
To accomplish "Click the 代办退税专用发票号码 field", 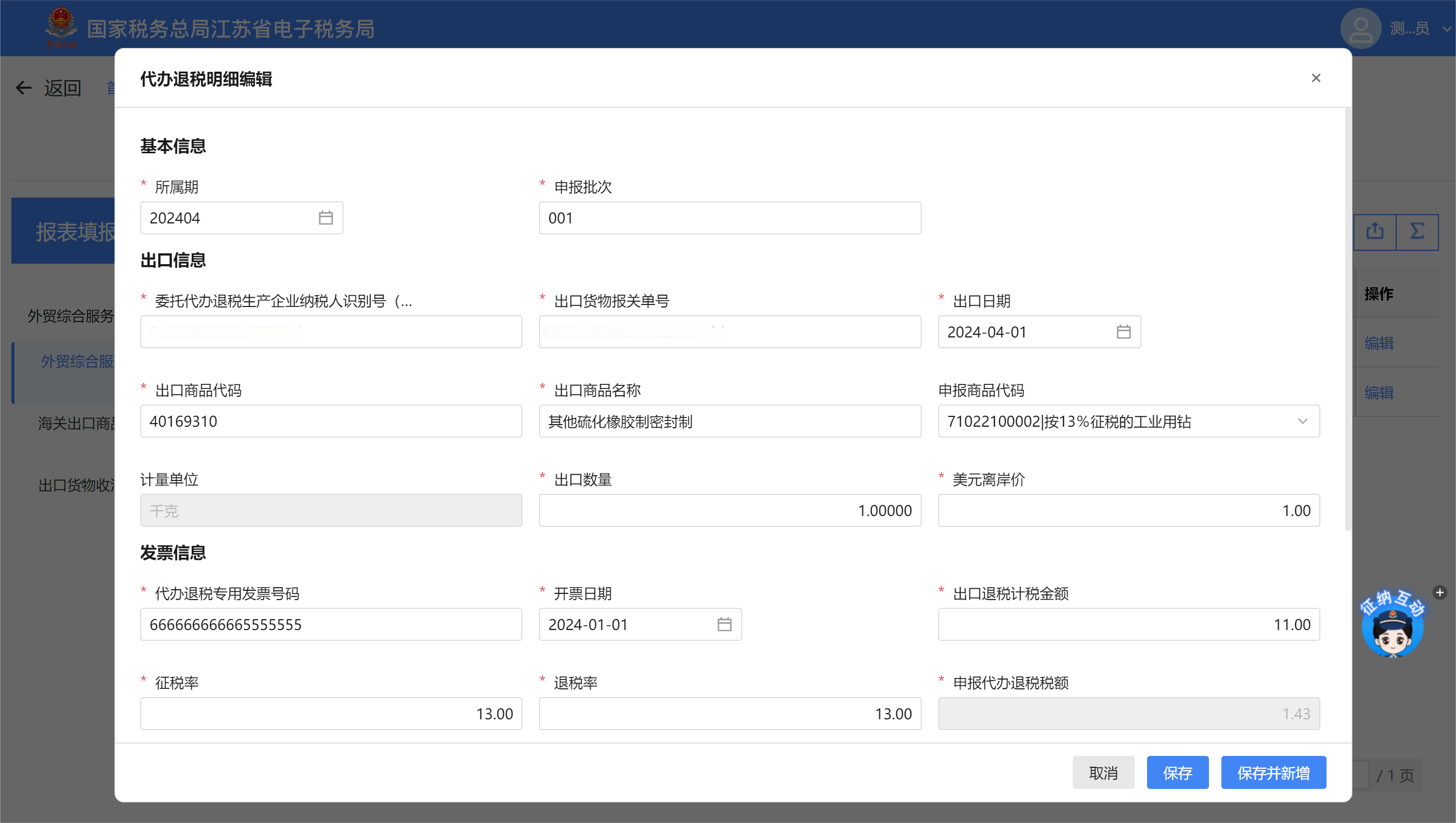I will pyautogui.click(x=331, y=624).
